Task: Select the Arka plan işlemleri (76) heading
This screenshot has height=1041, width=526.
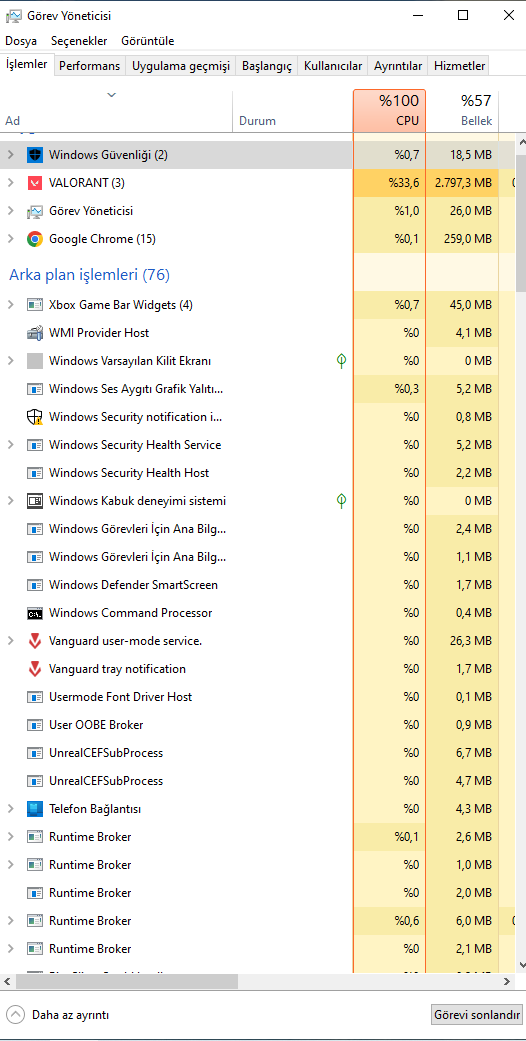Action: tap(90, 274)
